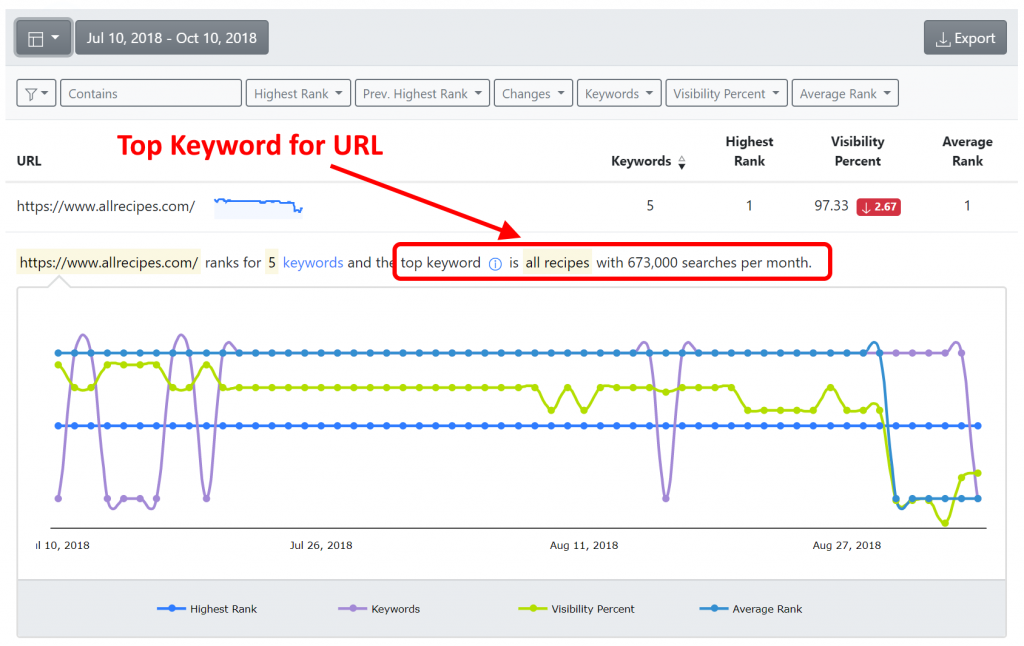
Task: Toggle the Average Rank legend series
Action: [x=750, y=609]
